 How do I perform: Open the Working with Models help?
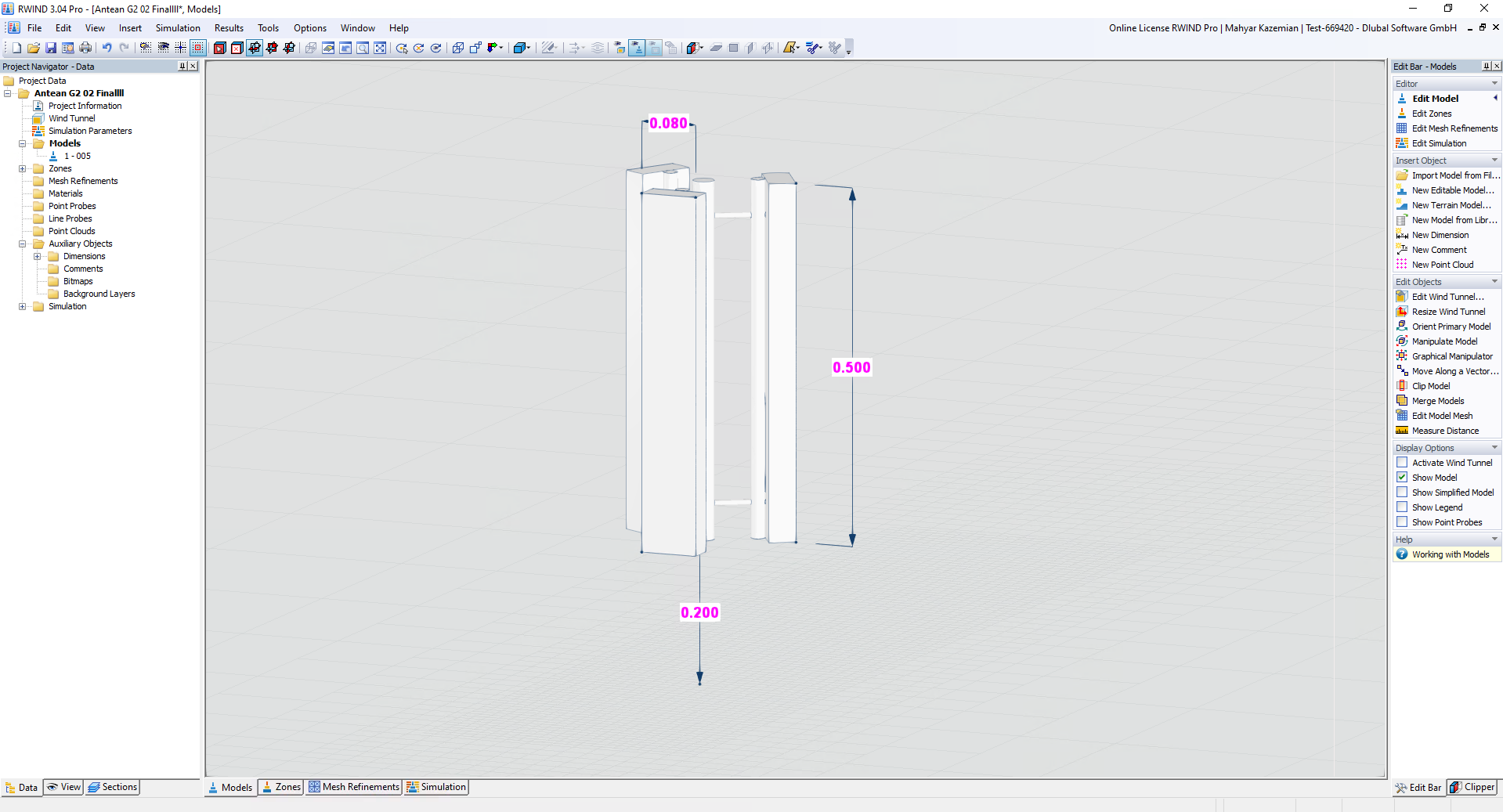pos(1449,554)
